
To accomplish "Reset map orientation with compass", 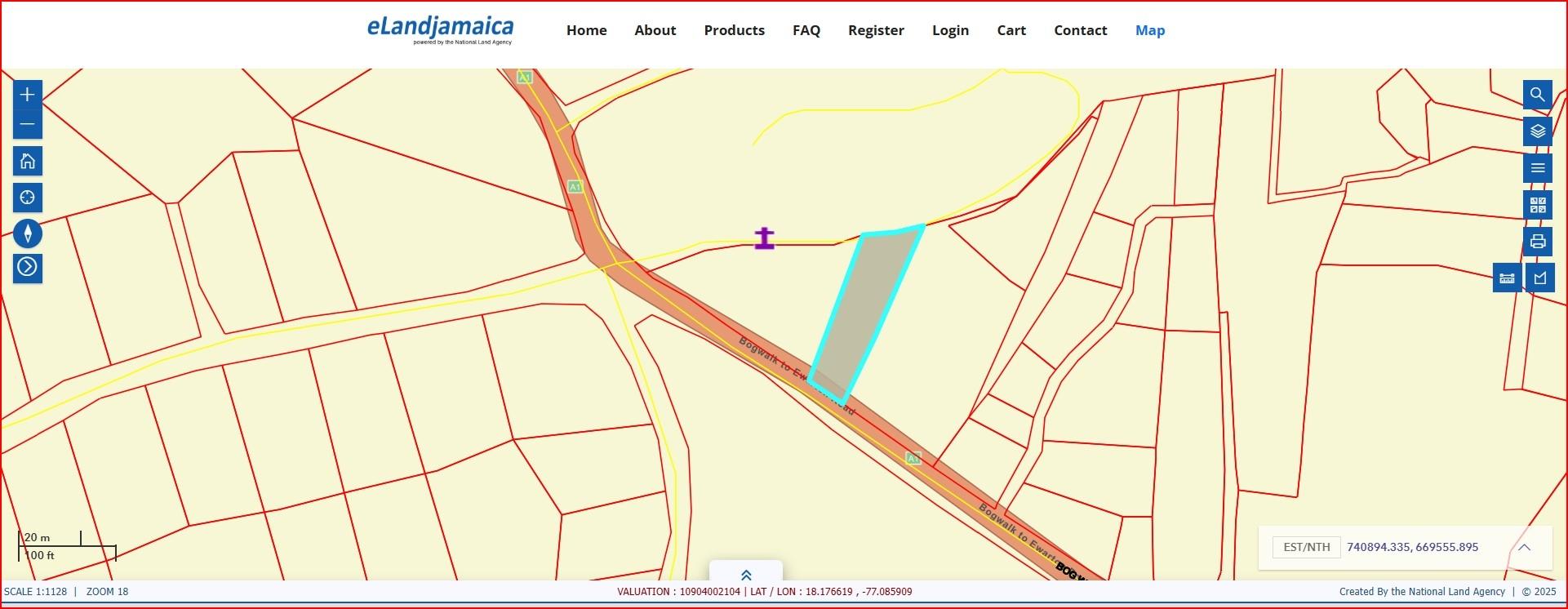I will click(27, 234).
